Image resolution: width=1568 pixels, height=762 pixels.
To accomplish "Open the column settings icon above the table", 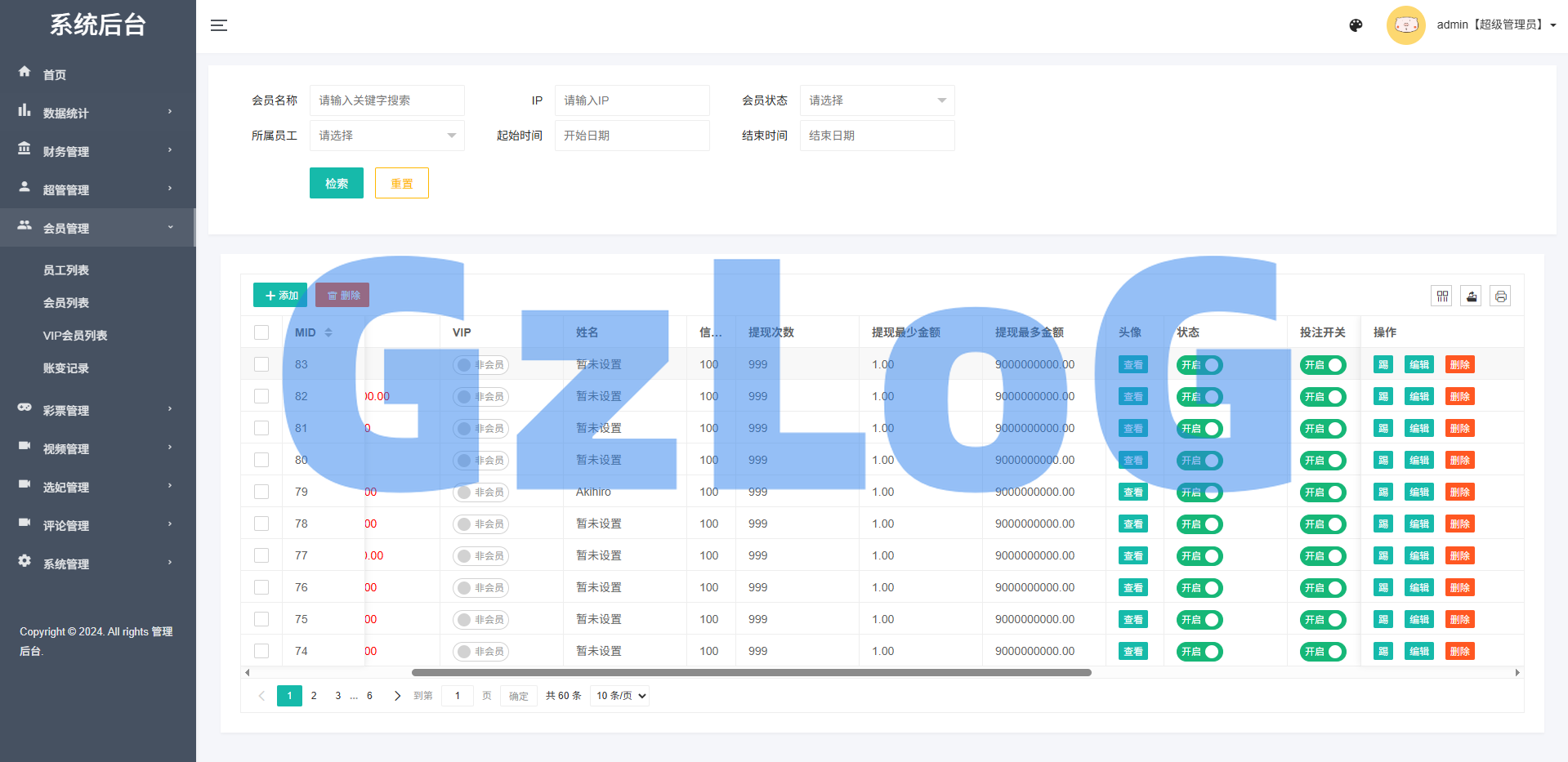I will click(1441, 296).
